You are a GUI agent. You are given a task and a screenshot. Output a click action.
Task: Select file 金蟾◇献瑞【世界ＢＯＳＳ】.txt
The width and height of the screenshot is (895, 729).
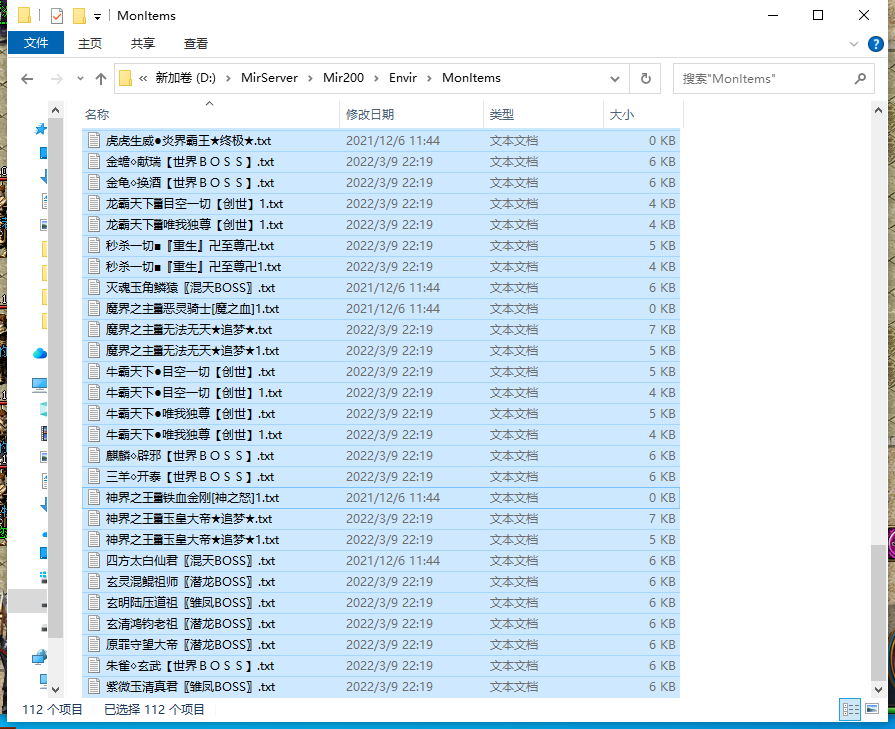click(381, 162)
